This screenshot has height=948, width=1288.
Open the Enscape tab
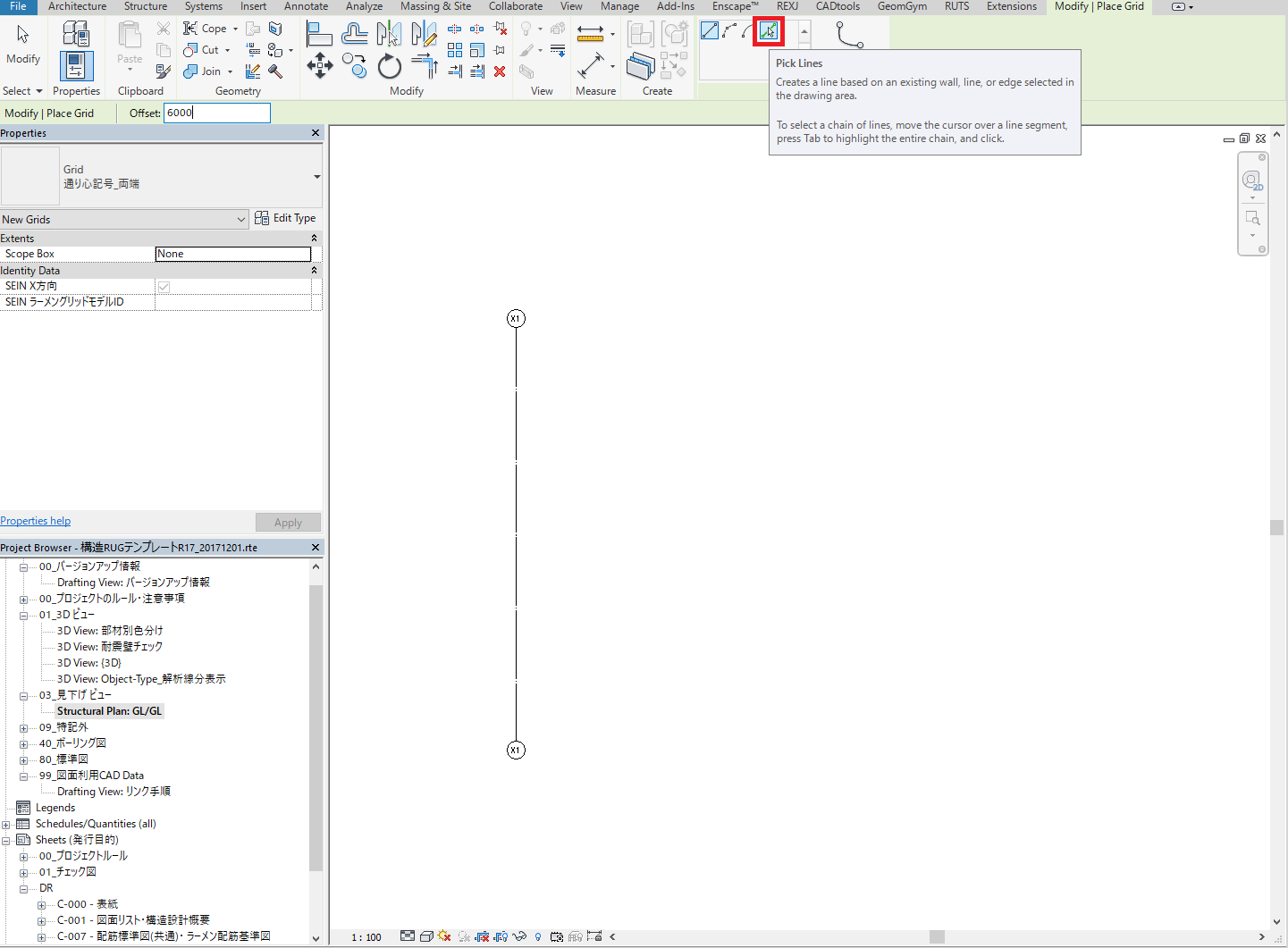(x=735, y=6)
